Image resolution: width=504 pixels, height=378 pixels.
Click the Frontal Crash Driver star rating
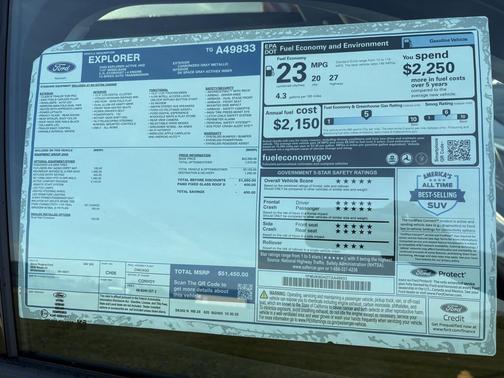(354, 203)
